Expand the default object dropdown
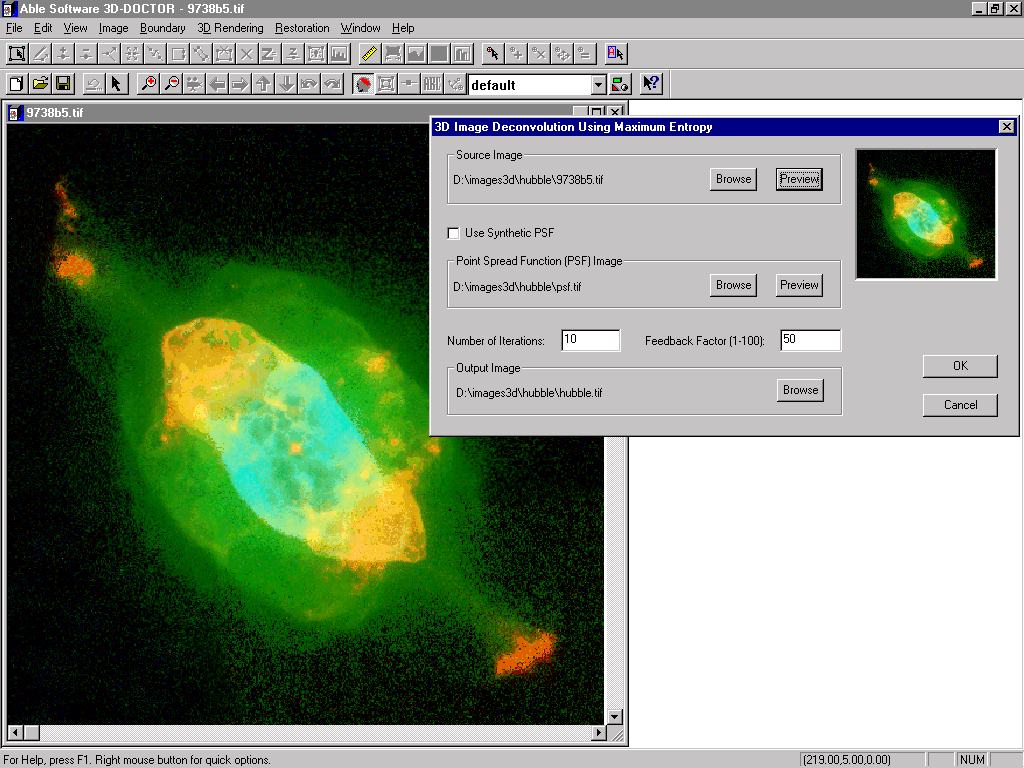Viewport: 1024px width, 768px height. tap(598, 85)
